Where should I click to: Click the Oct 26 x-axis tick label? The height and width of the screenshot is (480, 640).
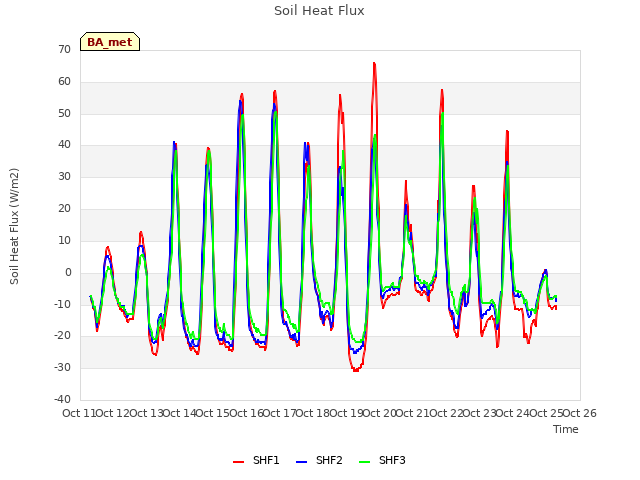[580, 413]
